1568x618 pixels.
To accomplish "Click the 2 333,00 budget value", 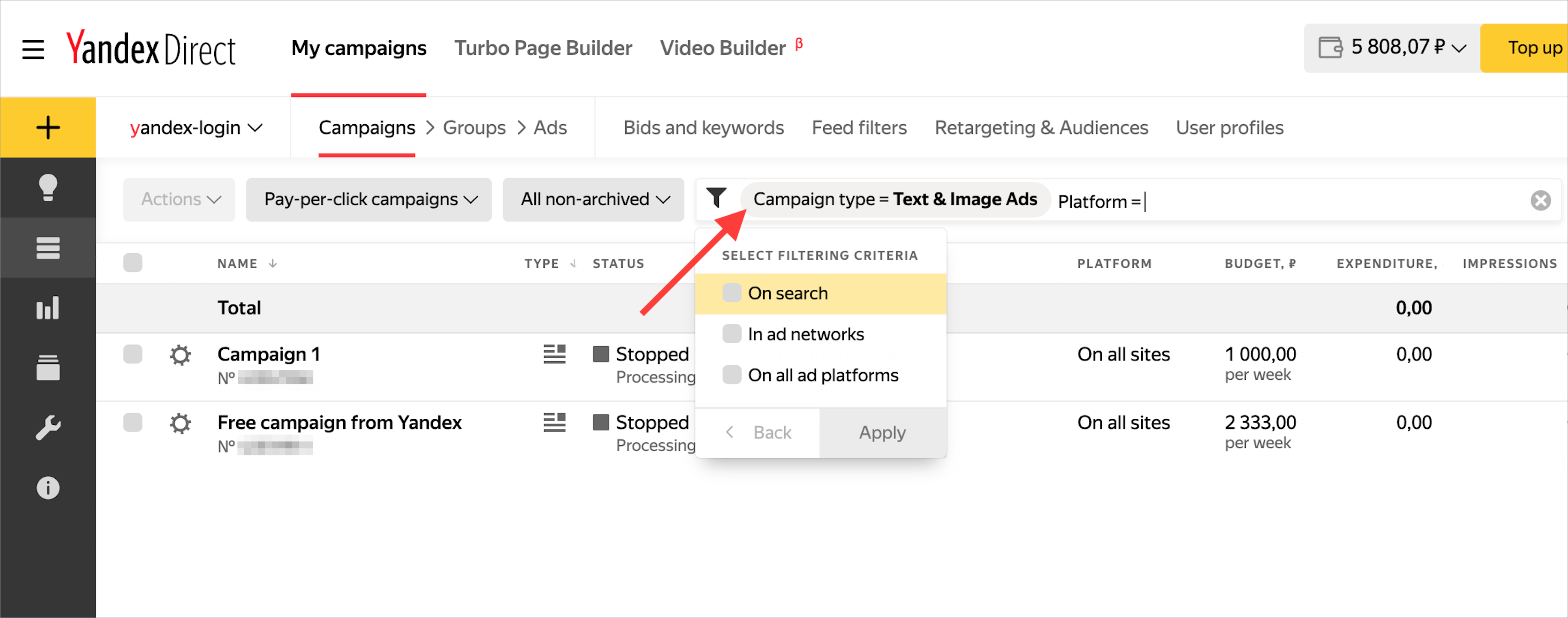I will pyautogui.click(x=1260, y=423).
